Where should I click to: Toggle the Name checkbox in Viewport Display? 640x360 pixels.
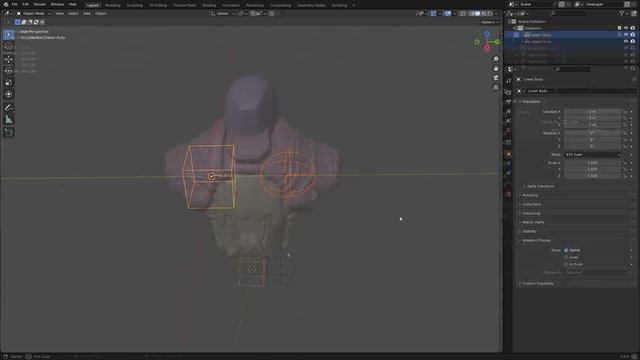click(566, 250)
